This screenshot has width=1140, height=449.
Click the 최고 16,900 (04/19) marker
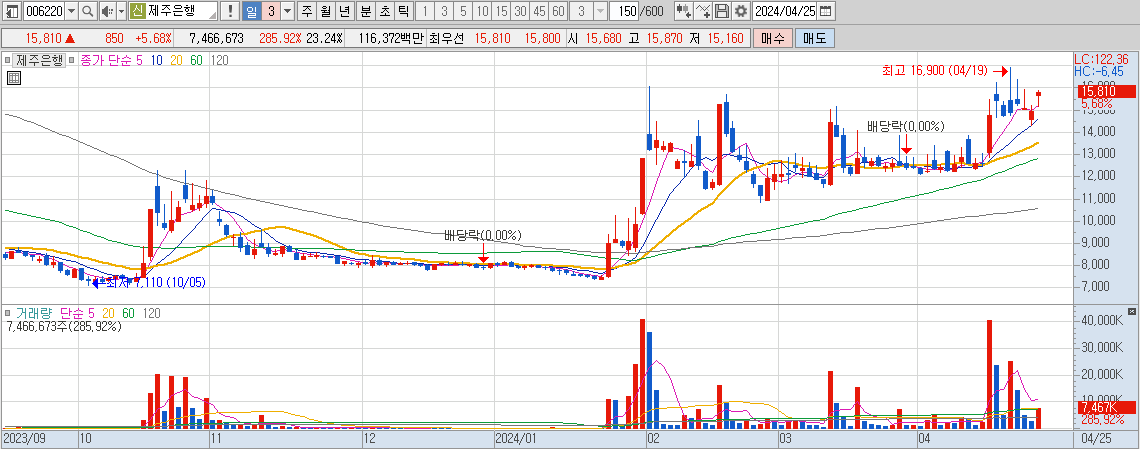[x=934, y=70]
